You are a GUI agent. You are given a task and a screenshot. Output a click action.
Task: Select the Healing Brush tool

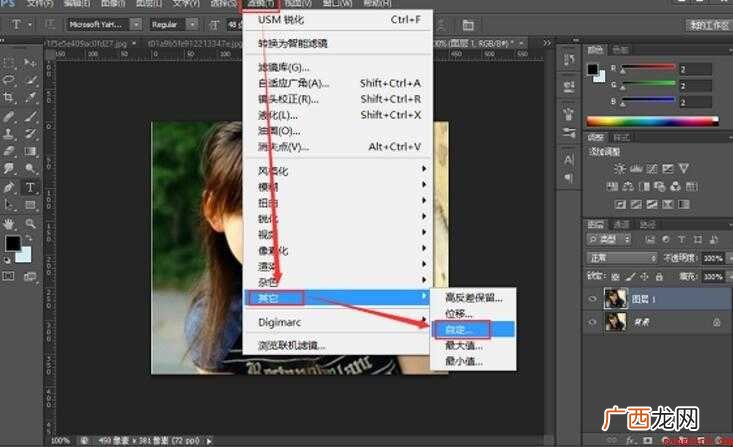[x=8, y=116]
